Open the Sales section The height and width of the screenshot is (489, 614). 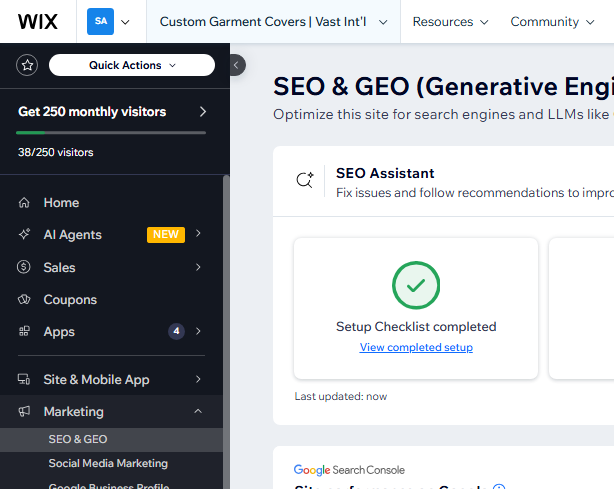pos(111,267)
